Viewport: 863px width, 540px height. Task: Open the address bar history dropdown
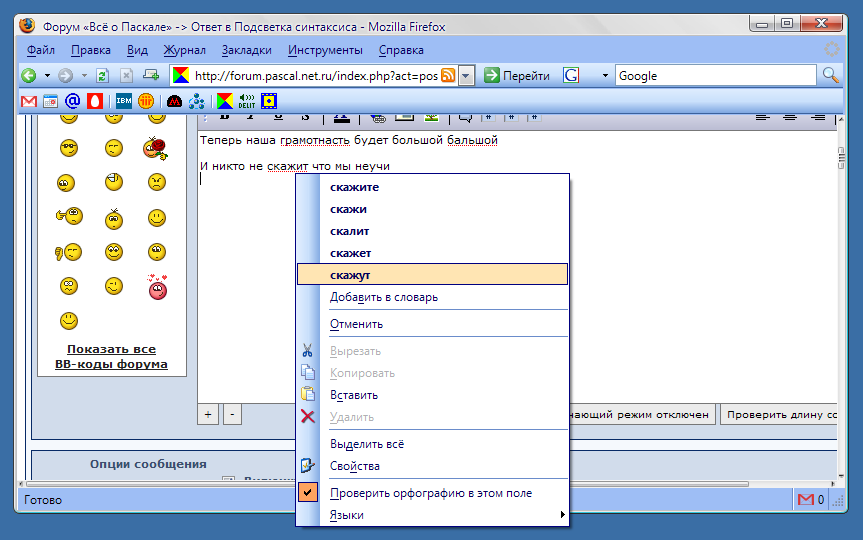pyautogui.click(x=466, y=76)
